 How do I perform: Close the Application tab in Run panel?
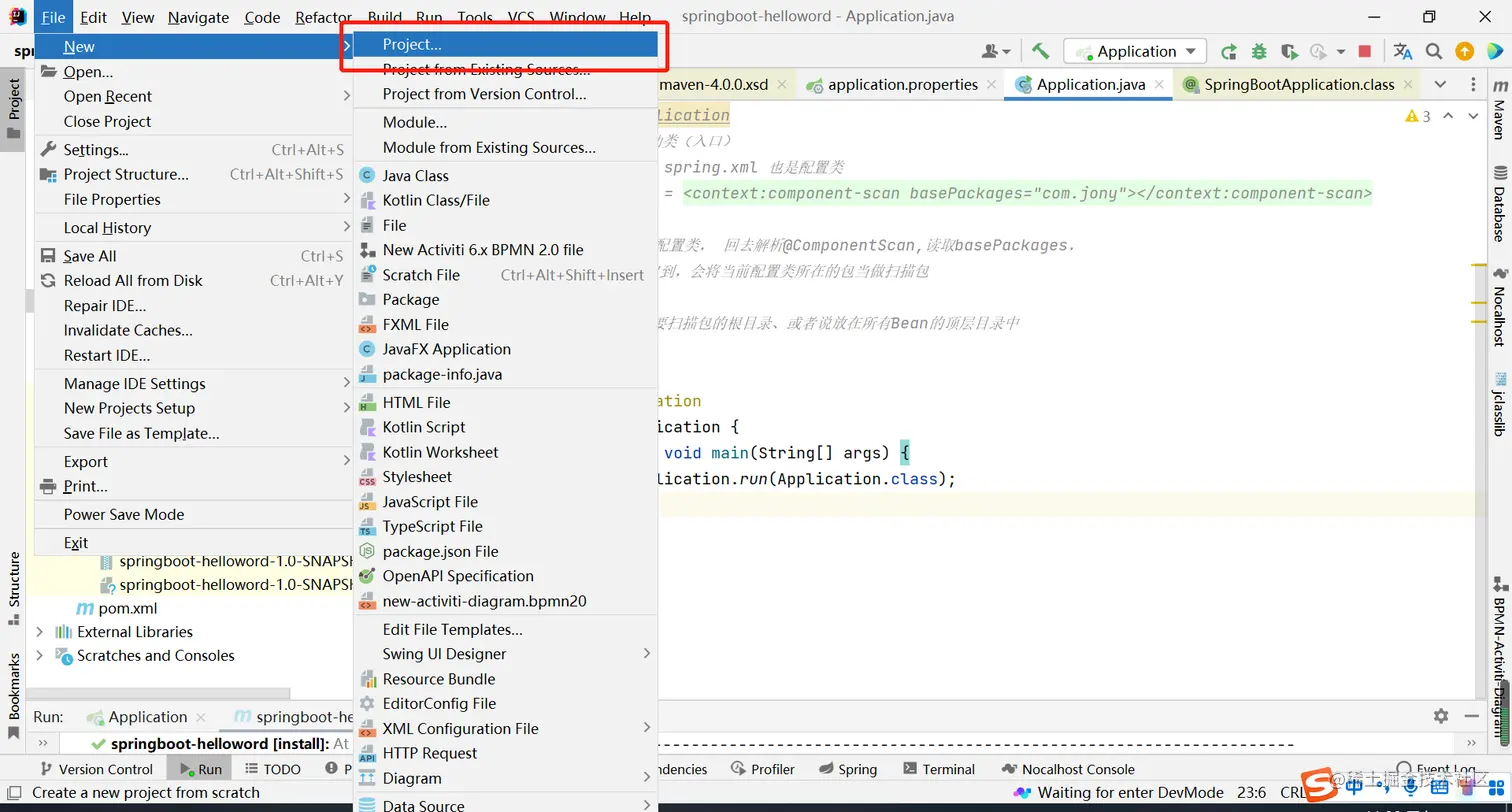point(201,717)
